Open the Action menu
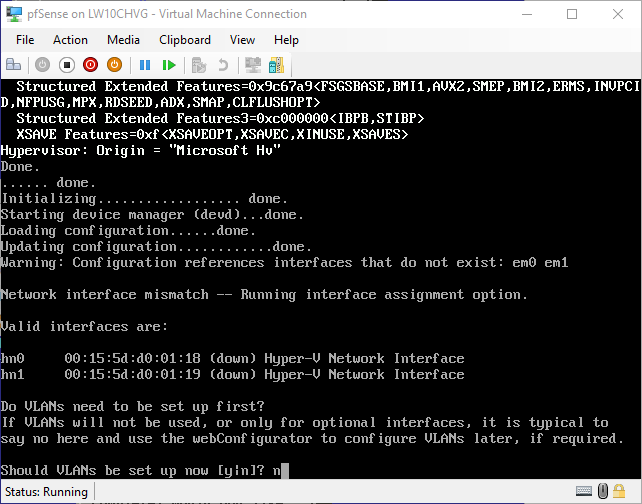Image resolution: width=642 pixels, height=504 pixels. (x=70, y=40)
